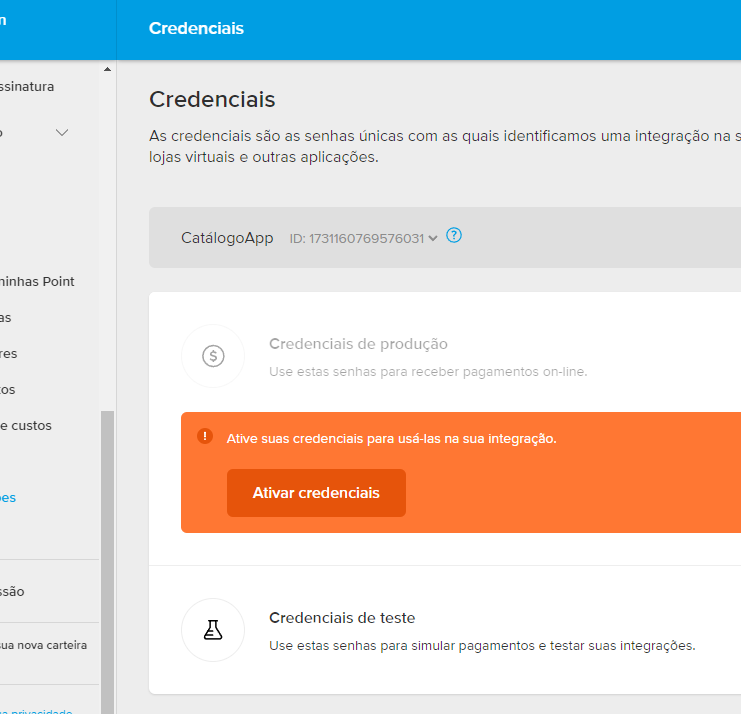Image resolution: width=741 pixels, height=714 pixels.
Task: Open the 'res' sidebar item
Action: click(x=9, y=354)
